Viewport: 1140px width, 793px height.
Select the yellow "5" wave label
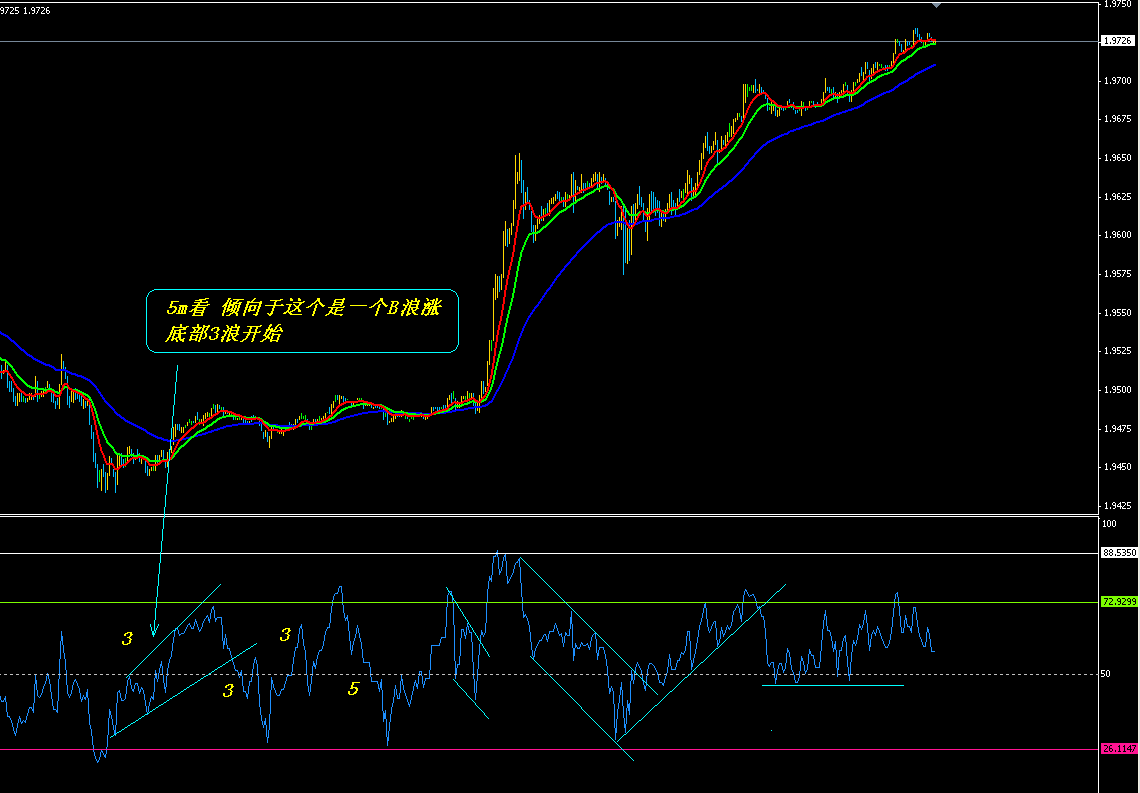click(353, 689)
